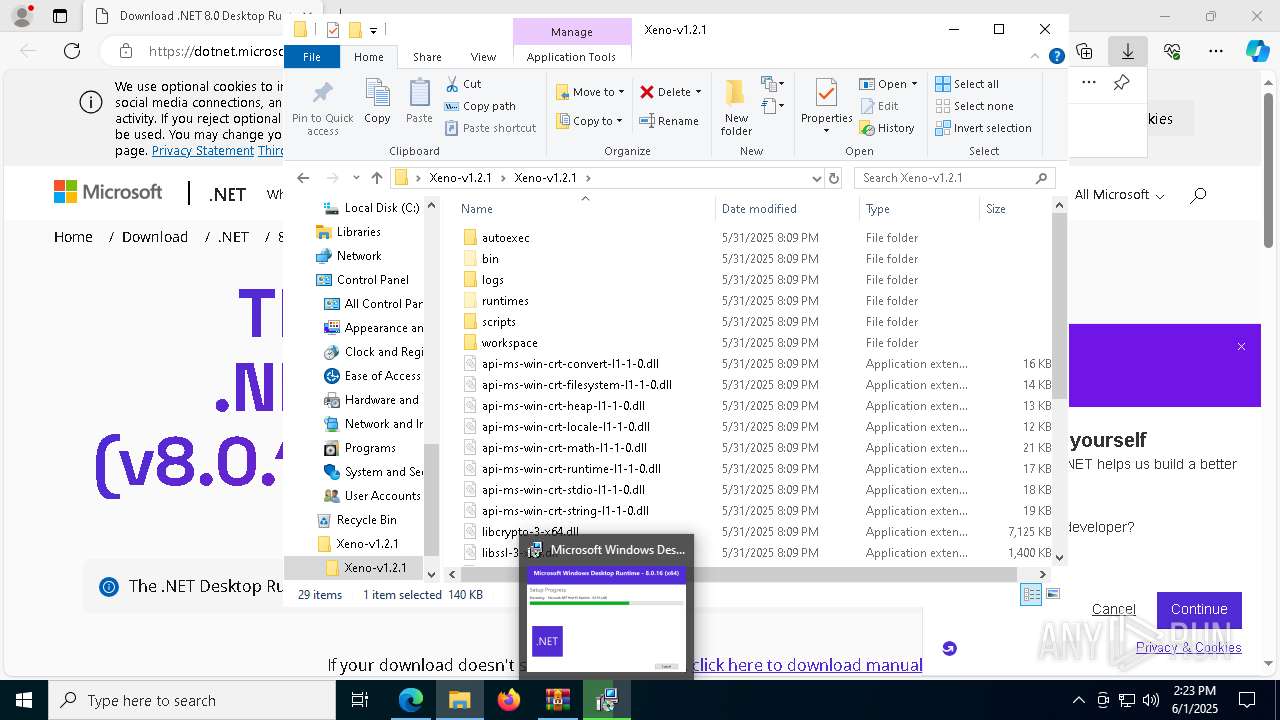Expand Explorer address bar history dropdown
The width and height of the screenshot is (1280, 720).
tap(816, 178)
